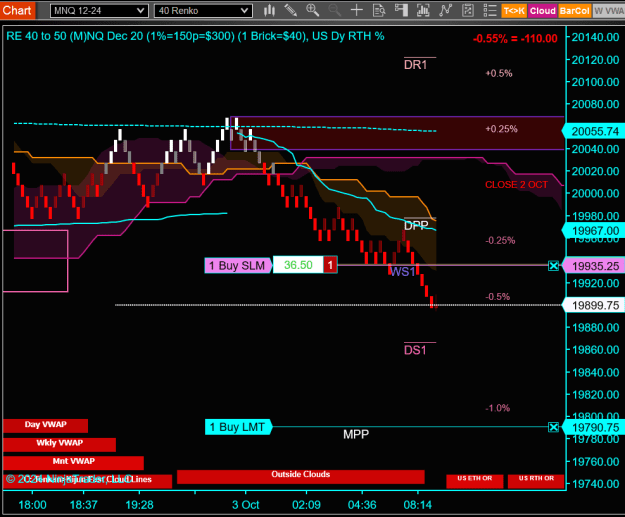Cancel the Buy SLM order X icon
The height and width of the screenshot is (517, 625).
pyautogui.click(x=553, y=265)
